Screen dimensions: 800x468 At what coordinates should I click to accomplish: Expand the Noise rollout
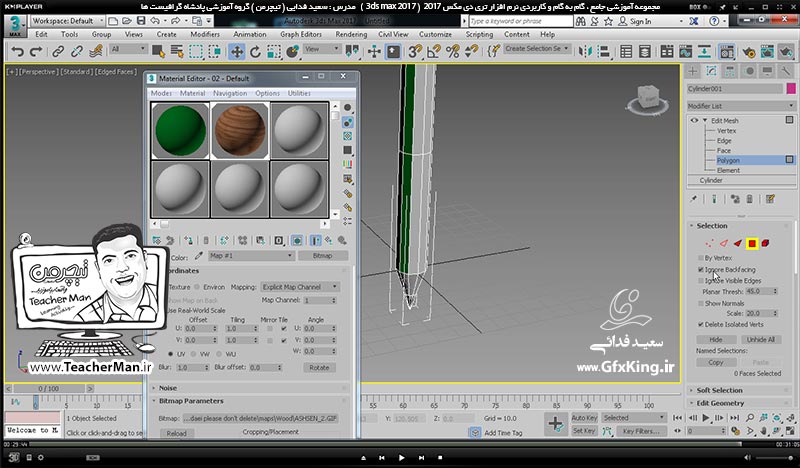(x=168, y=388)
